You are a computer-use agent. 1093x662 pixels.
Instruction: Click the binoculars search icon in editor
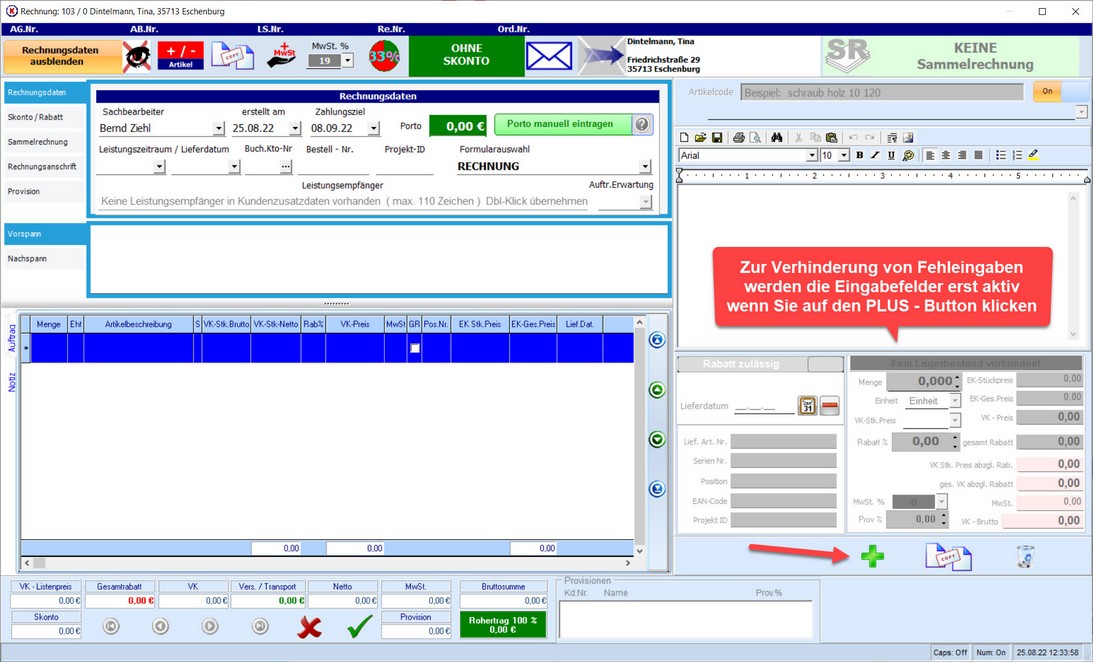pyautogui.click(x=776, y=138)
